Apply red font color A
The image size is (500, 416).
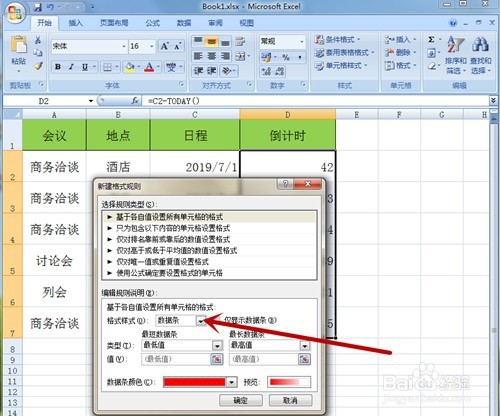tap(149, 67)
